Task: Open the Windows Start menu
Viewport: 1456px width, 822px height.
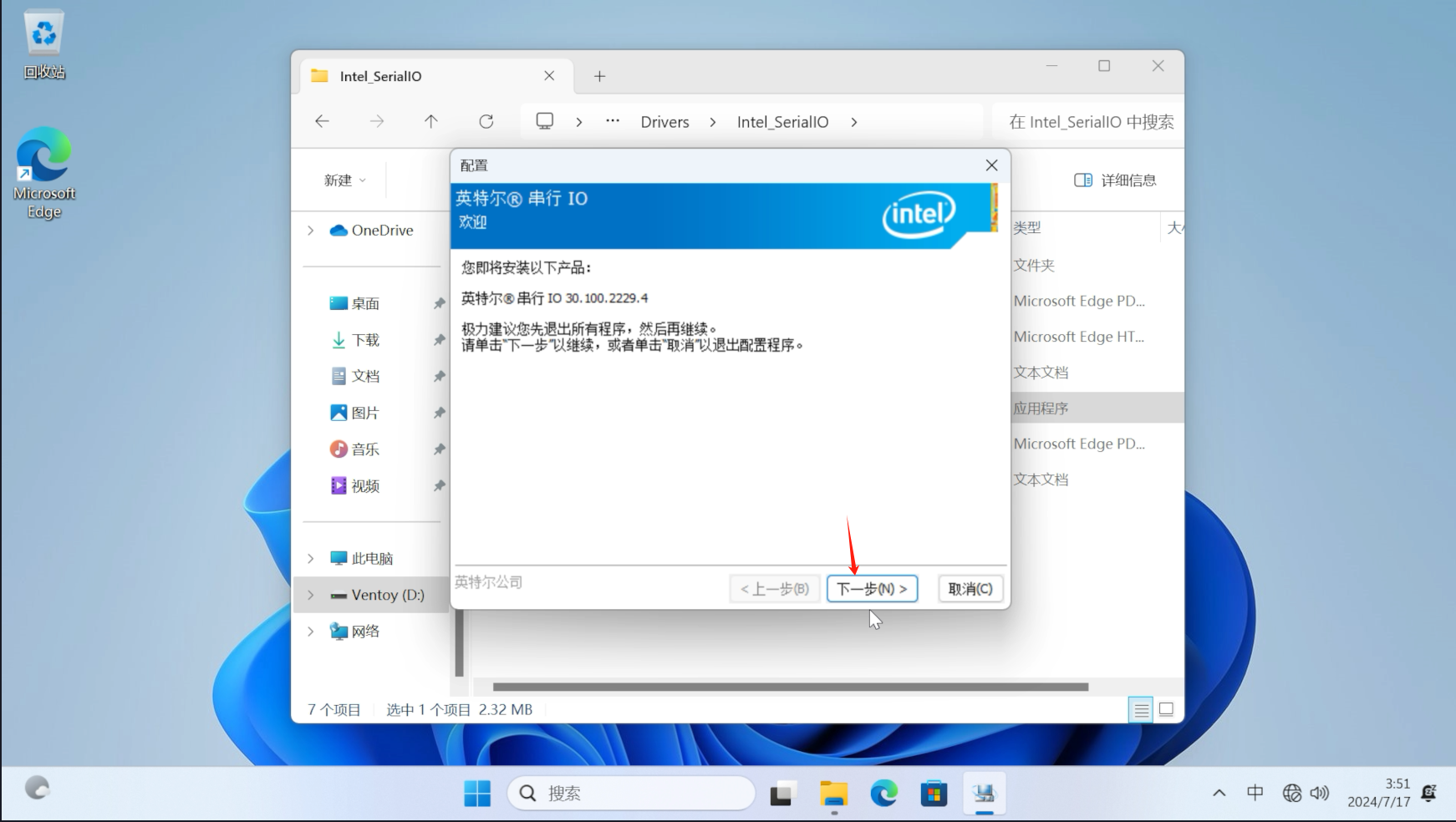Action: pyautogui.click(x=477, y=793)
